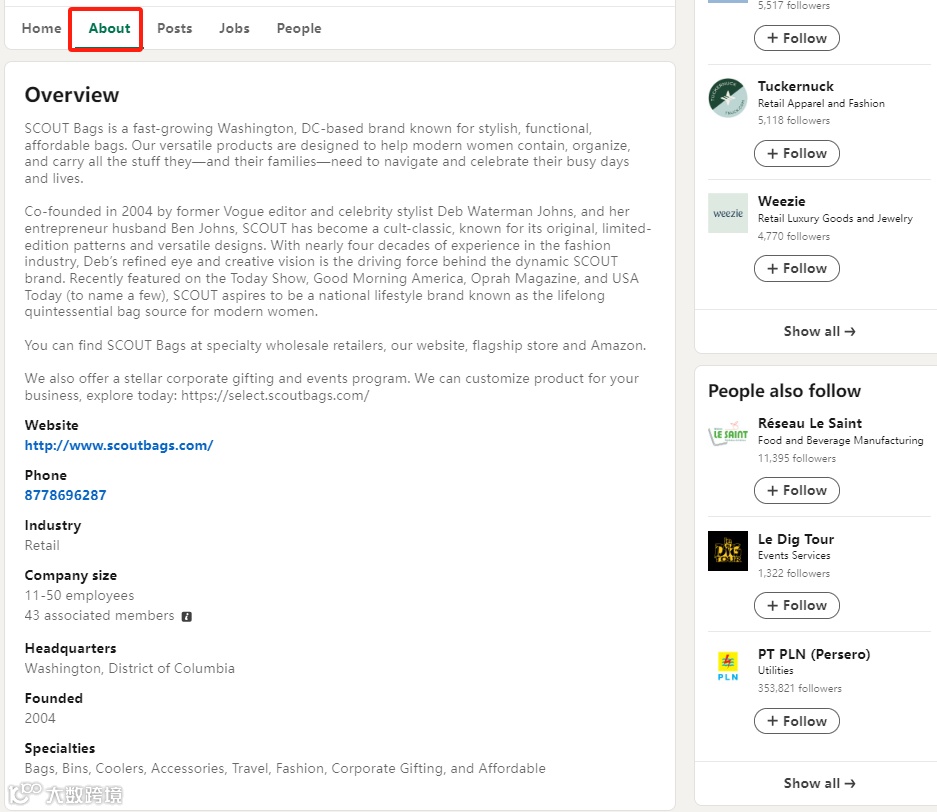The width and height of the screenshot is (937, 812).
Task: Open the Home tab
Action: coord(41,28)
